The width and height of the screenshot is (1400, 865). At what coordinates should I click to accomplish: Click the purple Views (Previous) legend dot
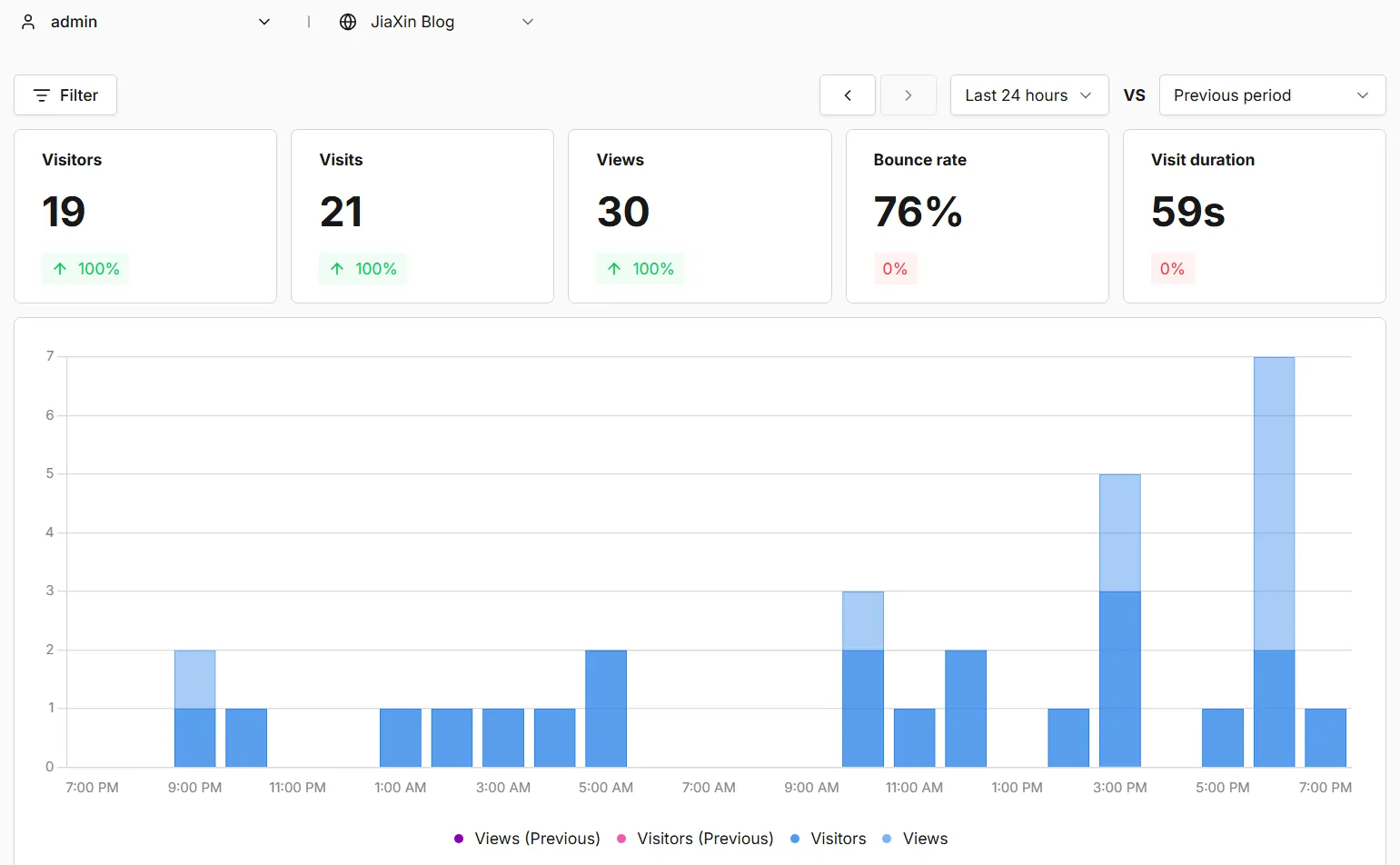459,839
